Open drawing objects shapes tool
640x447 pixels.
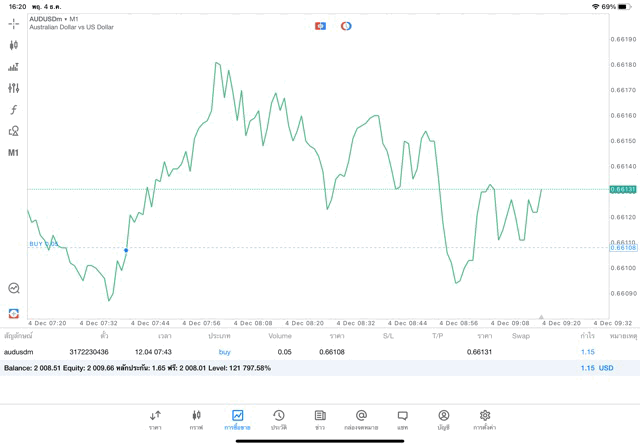coord(14,131)
